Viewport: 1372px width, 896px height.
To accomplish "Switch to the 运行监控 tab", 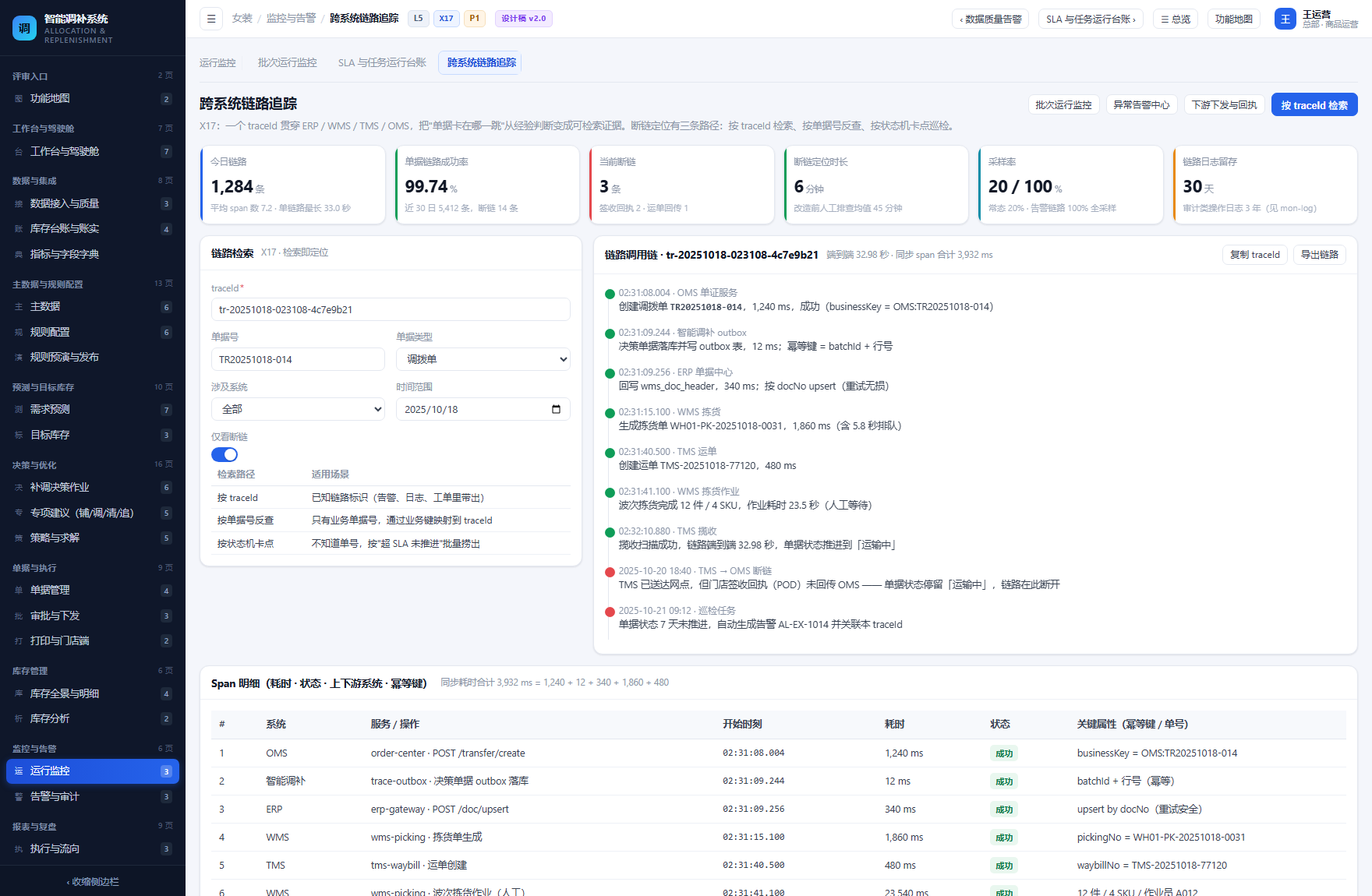I will (217, 62).
